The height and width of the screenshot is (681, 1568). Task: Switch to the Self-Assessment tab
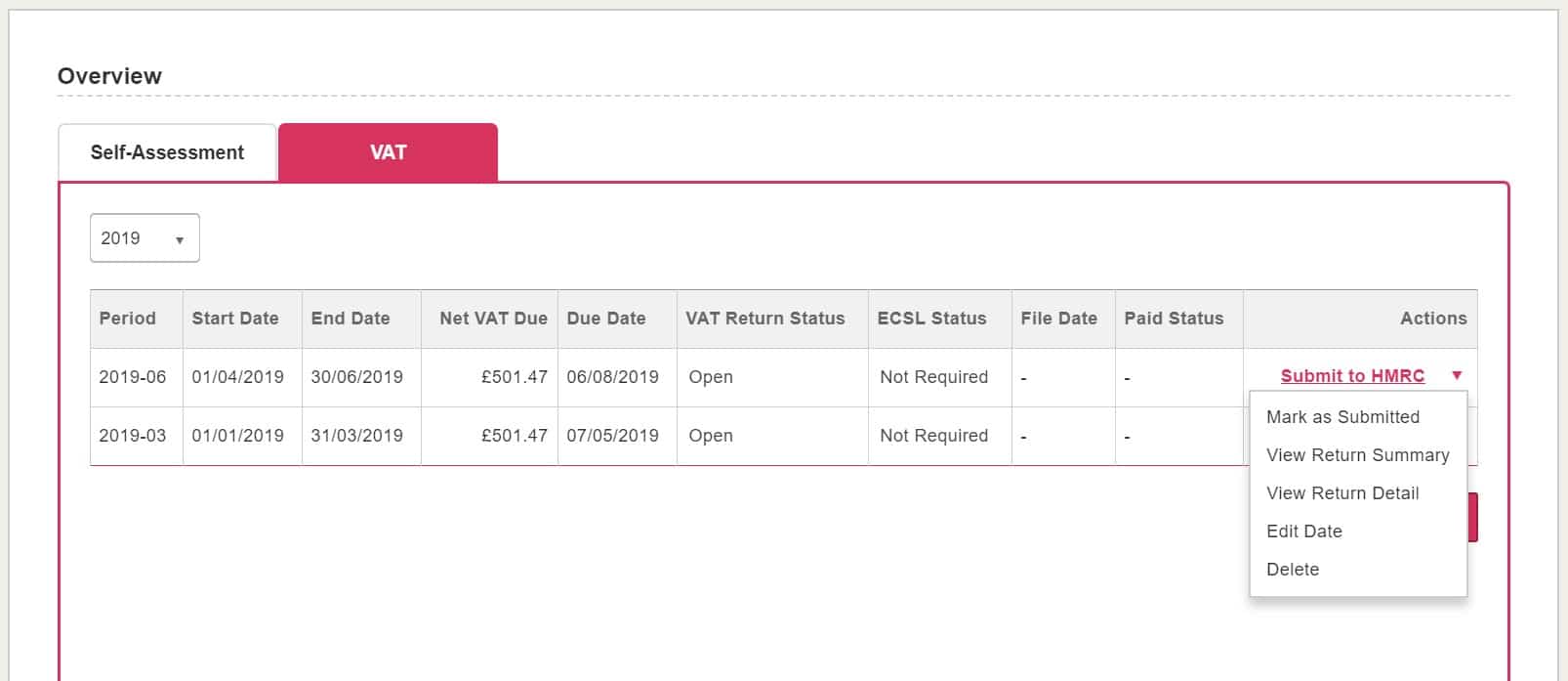167,152
